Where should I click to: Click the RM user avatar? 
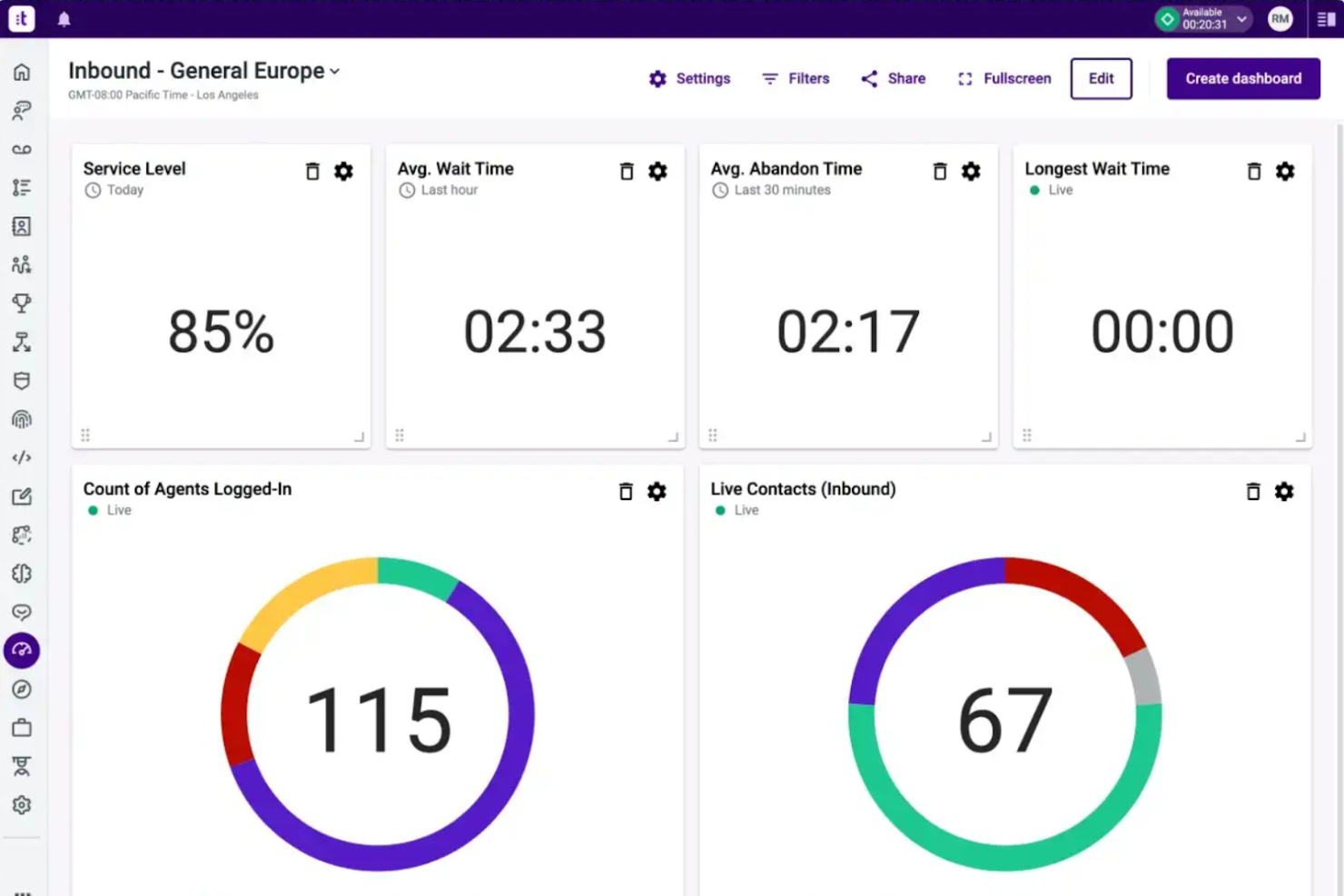(x=1280, y=18)
